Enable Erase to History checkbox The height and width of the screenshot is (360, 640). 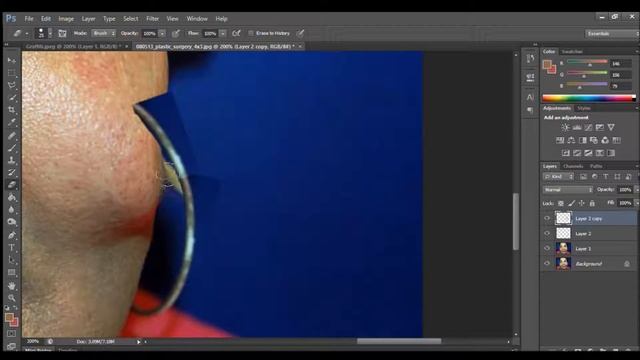[x=251, y=33]
